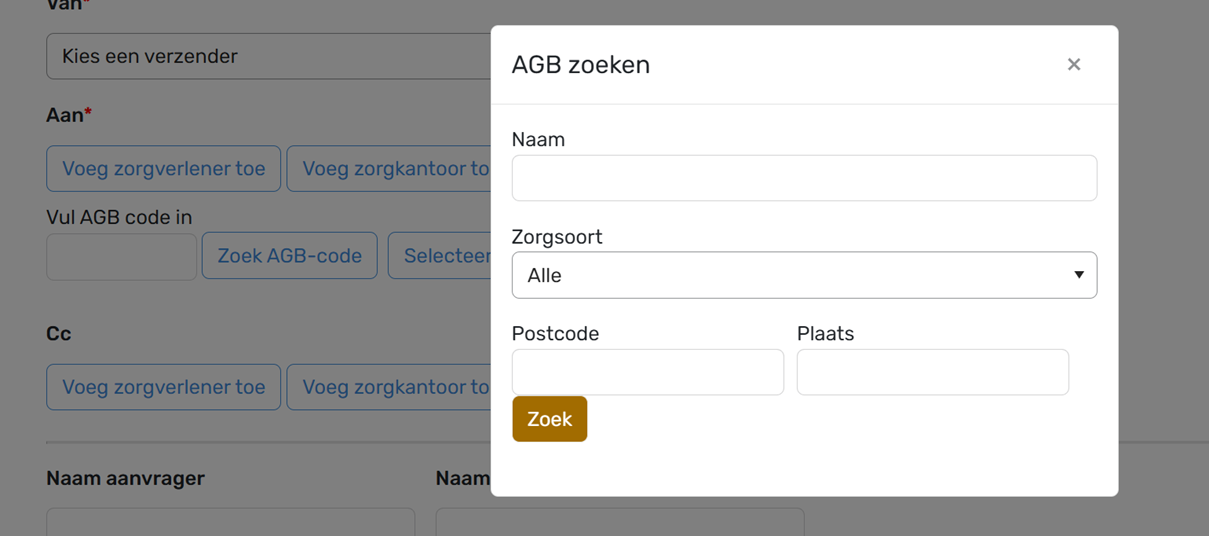Click the Postcode label in dialog
Viewport: 1209px width, 536px height.
point(555,334)
